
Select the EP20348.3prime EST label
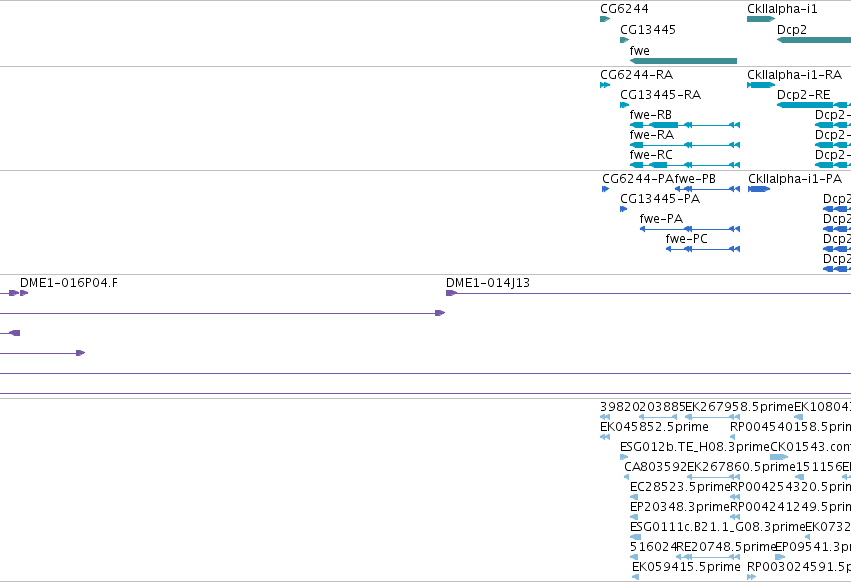[679, 507]
